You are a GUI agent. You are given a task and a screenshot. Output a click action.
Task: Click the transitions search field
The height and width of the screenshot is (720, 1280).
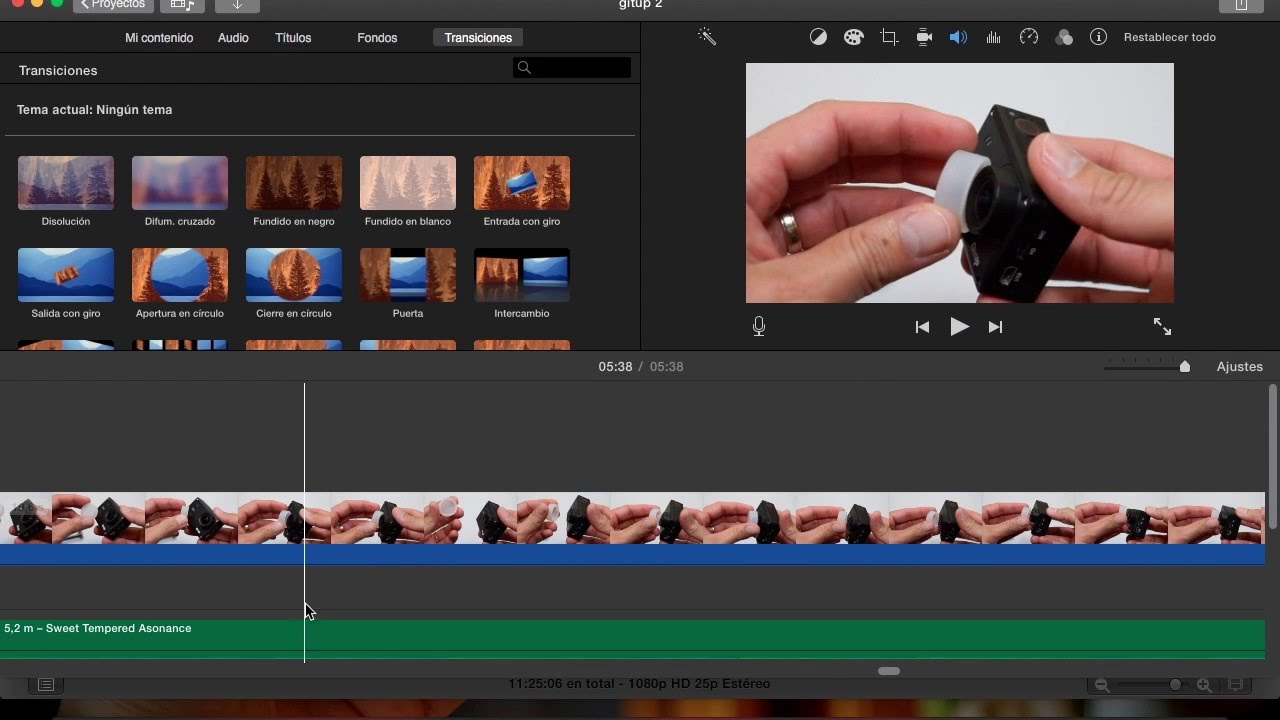(572, 68)
